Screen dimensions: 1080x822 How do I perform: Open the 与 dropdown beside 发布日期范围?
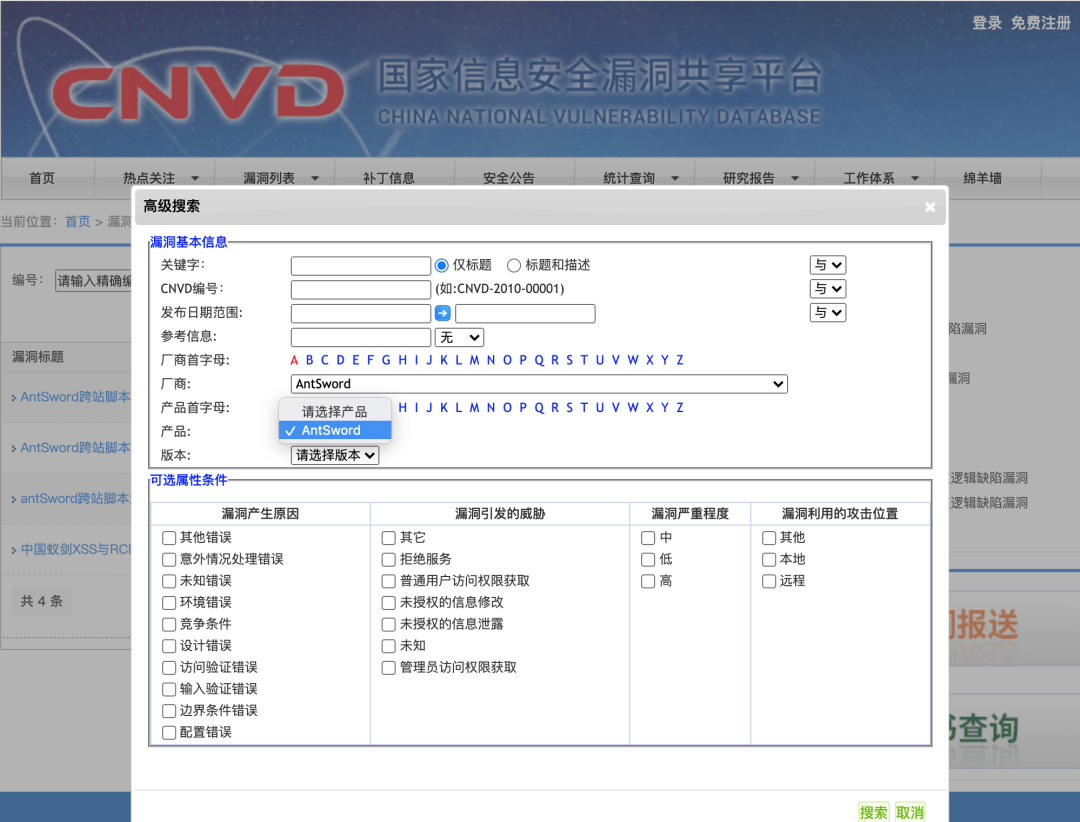click(827, 313)
